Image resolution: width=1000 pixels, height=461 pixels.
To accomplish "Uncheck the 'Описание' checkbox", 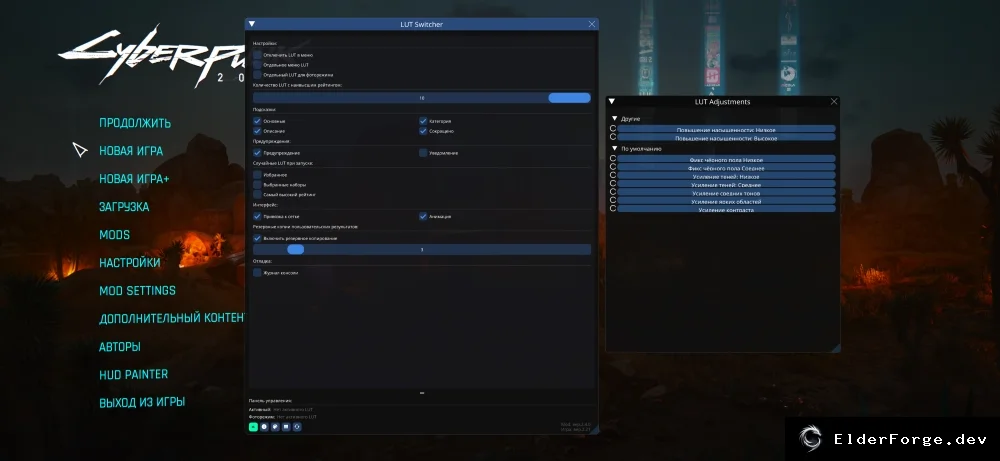I will pyautogui.click(x=257, y=131).
